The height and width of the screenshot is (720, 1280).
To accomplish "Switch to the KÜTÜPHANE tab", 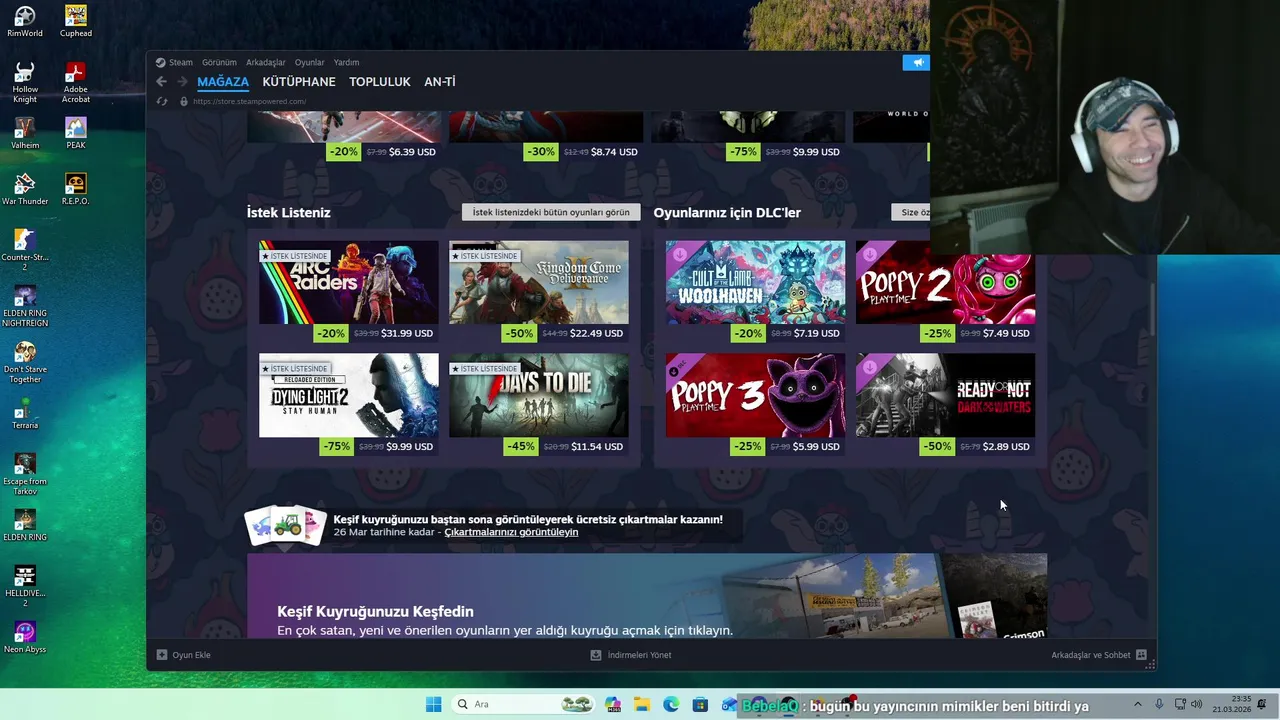I will tap(299, 82).
